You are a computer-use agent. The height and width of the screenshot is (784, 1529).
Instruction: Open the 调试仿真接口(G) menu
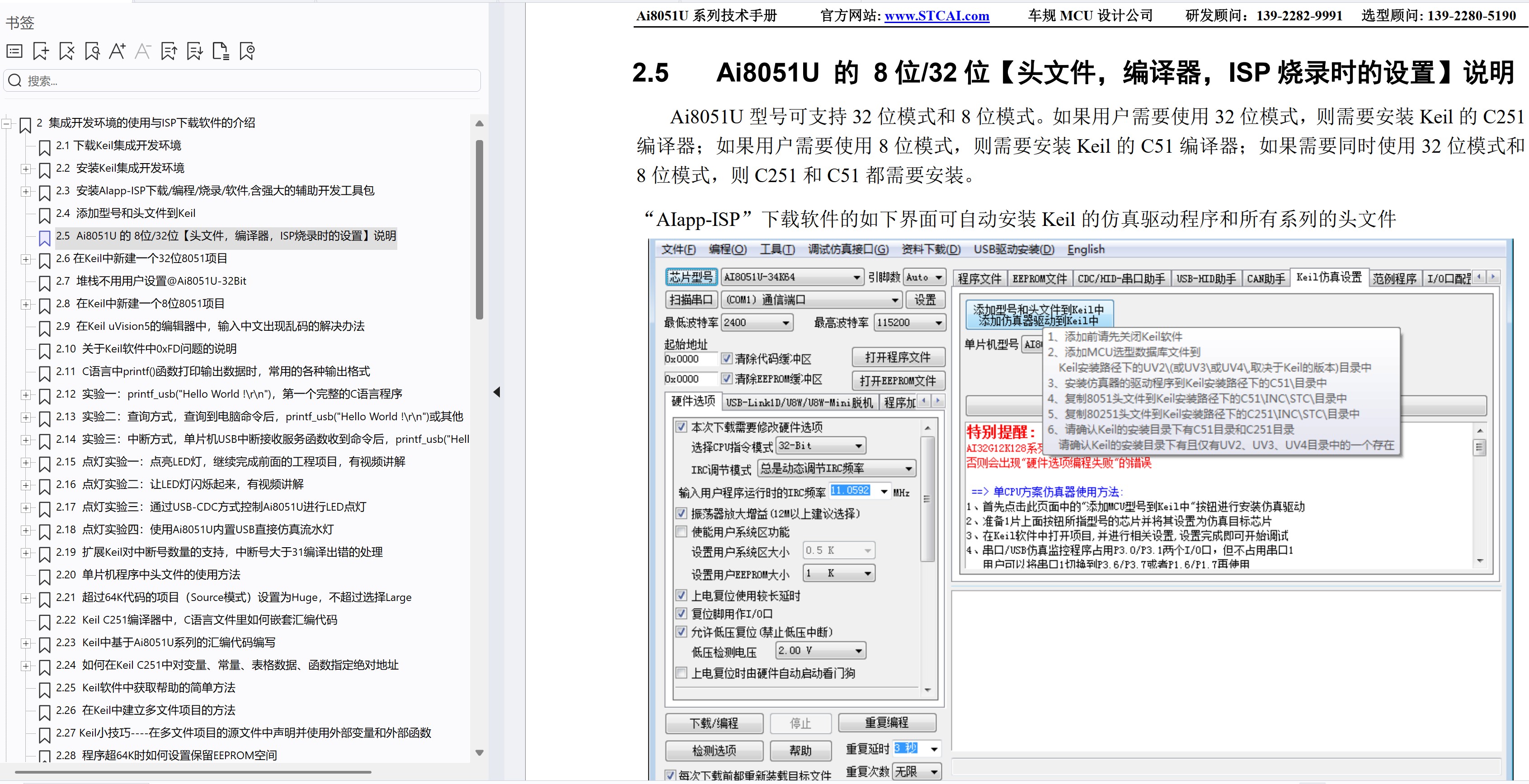(848, 250)
